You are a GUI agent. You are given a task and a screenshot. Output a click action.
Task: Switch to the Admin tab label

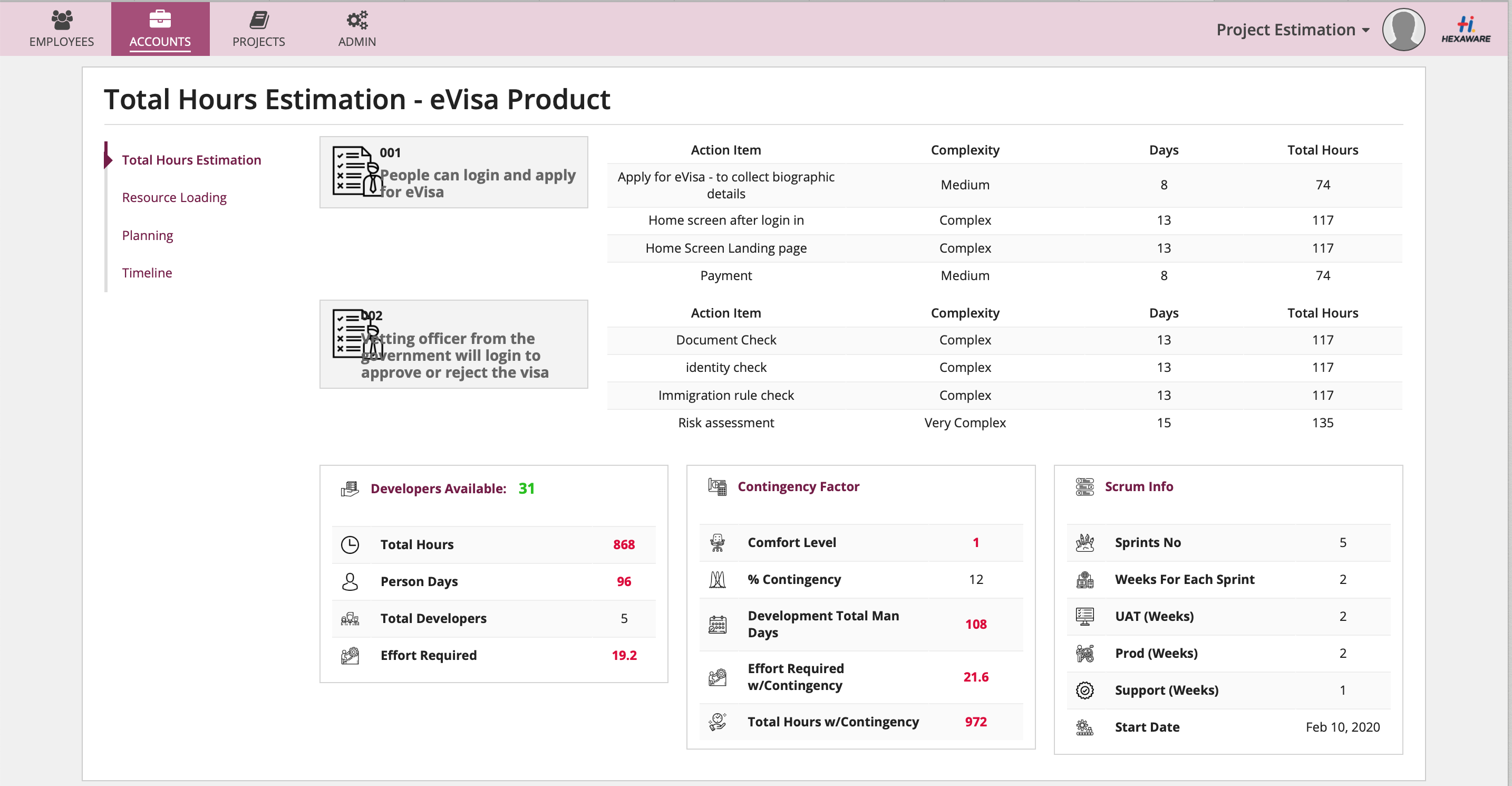coord(357,42)
